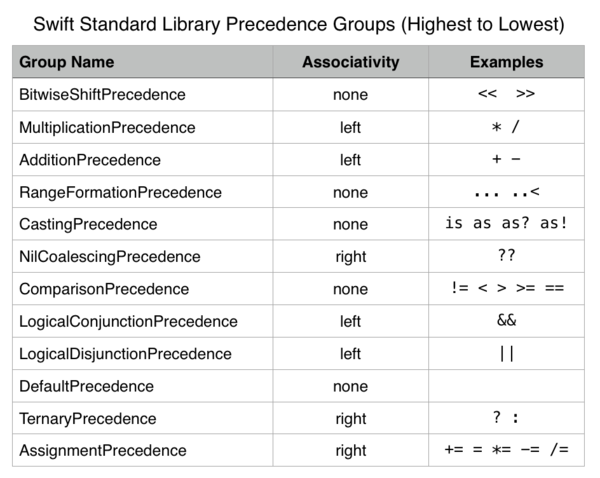600x478 pixels.
Task: Click the RangeFormationPrecedence cell
Action: [x=121, y=193]
